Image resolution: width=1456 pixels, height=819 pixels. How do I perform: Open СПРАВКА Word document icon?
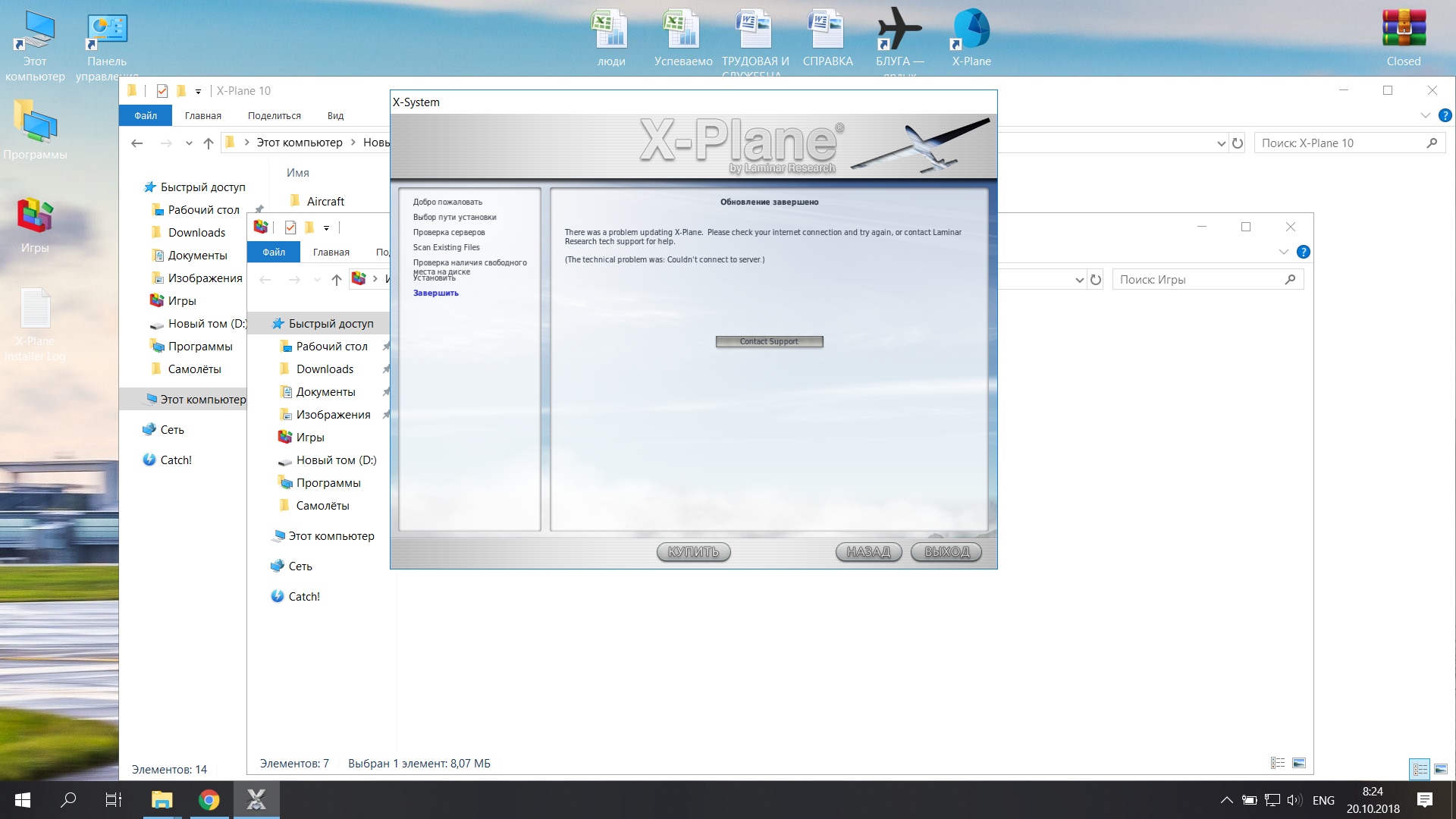point(827,38)
